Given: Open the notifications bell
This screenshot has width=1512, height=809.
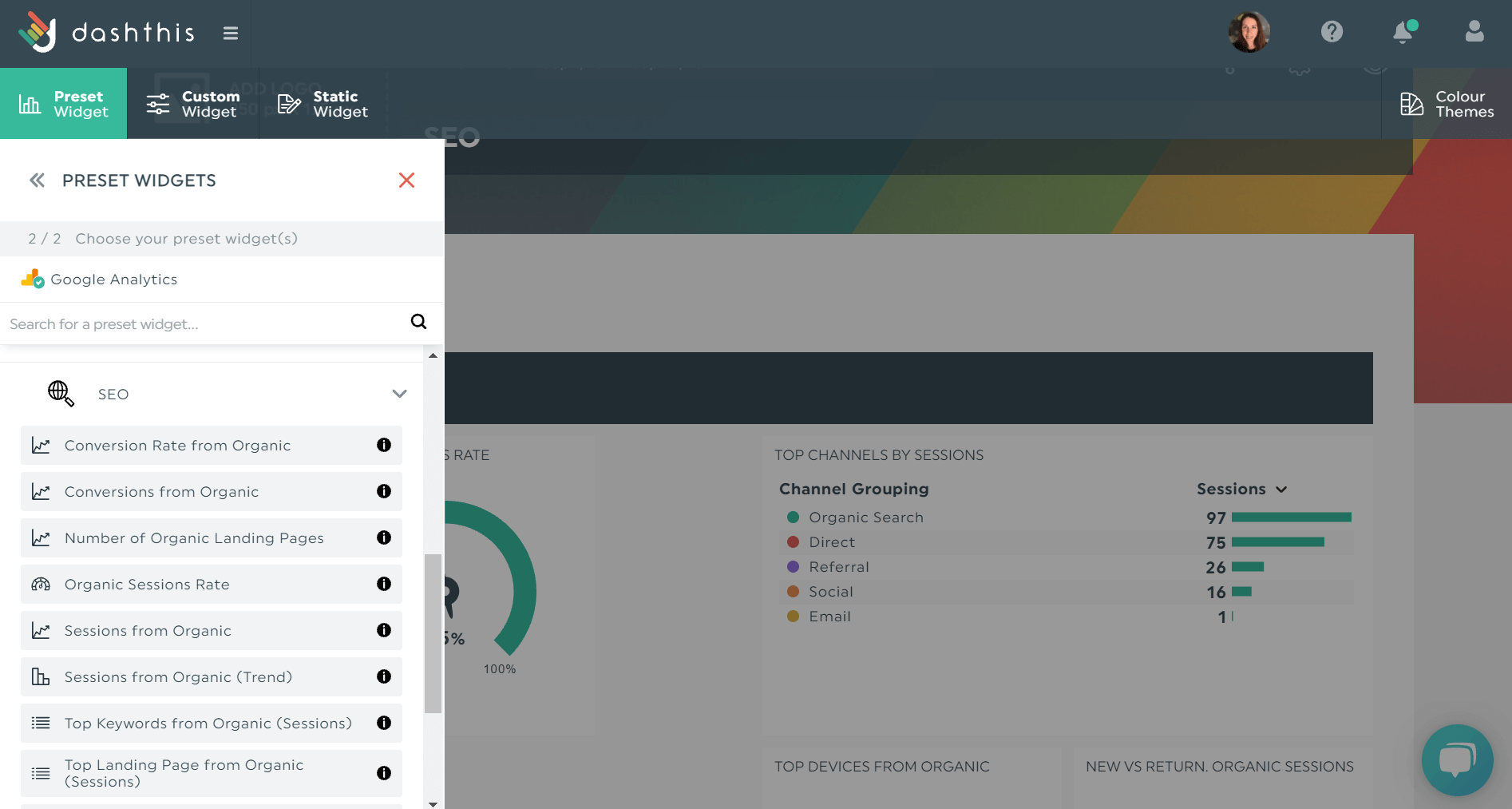Looking at the screenshot, I should tap(1403, 32).
